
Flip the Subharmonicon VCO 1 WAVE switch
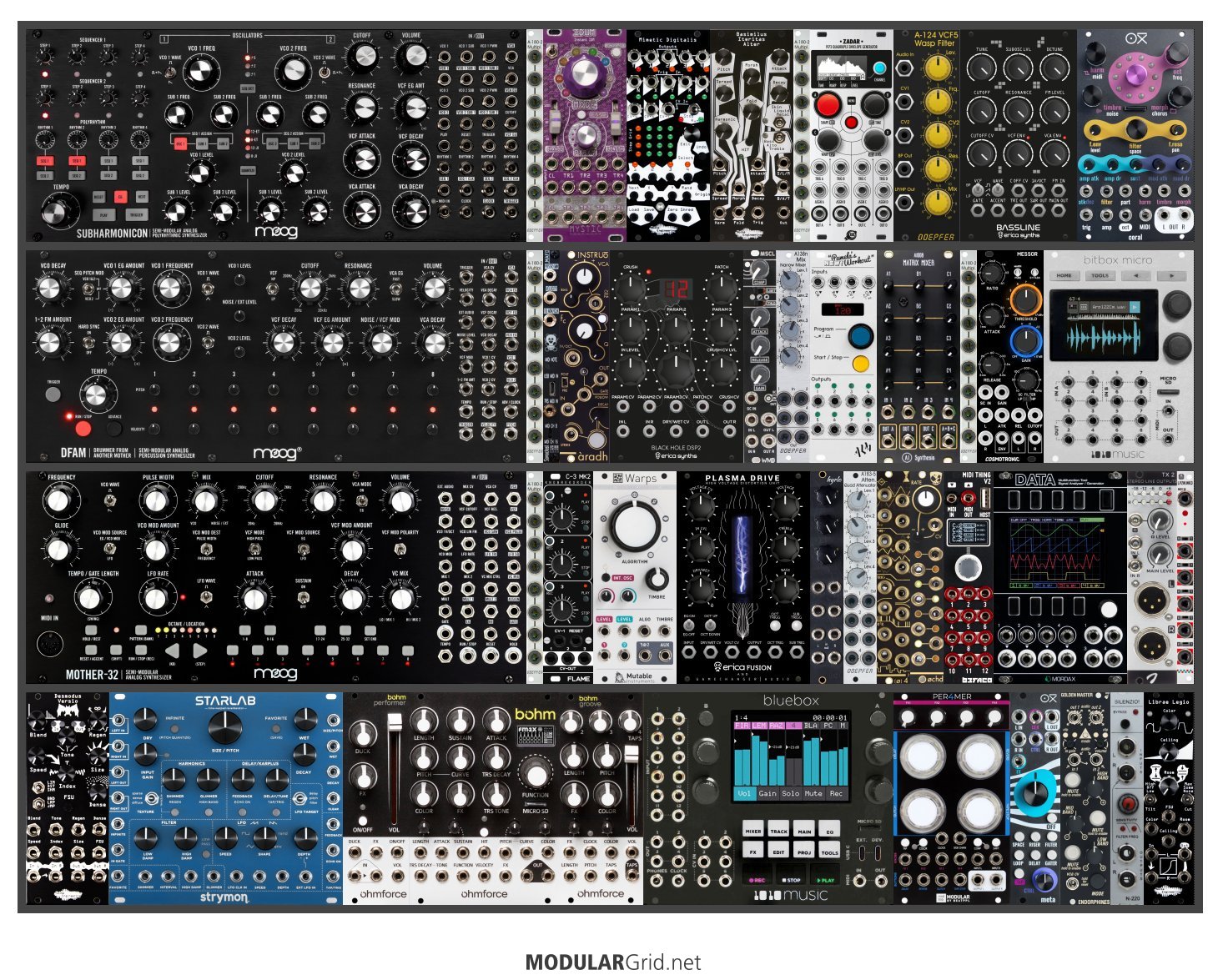tap(171, 73)
